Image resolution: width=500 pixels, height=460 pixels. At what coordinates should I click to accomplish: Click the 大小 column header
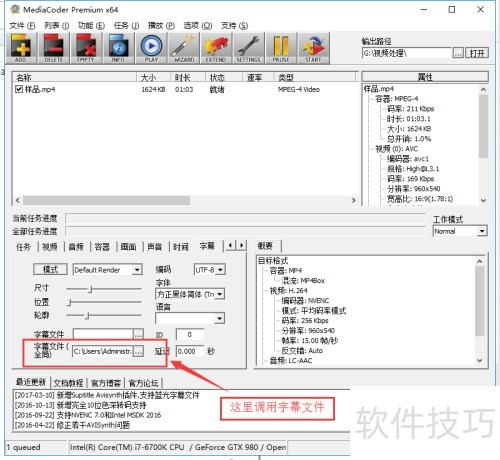[x=154, y=78]
